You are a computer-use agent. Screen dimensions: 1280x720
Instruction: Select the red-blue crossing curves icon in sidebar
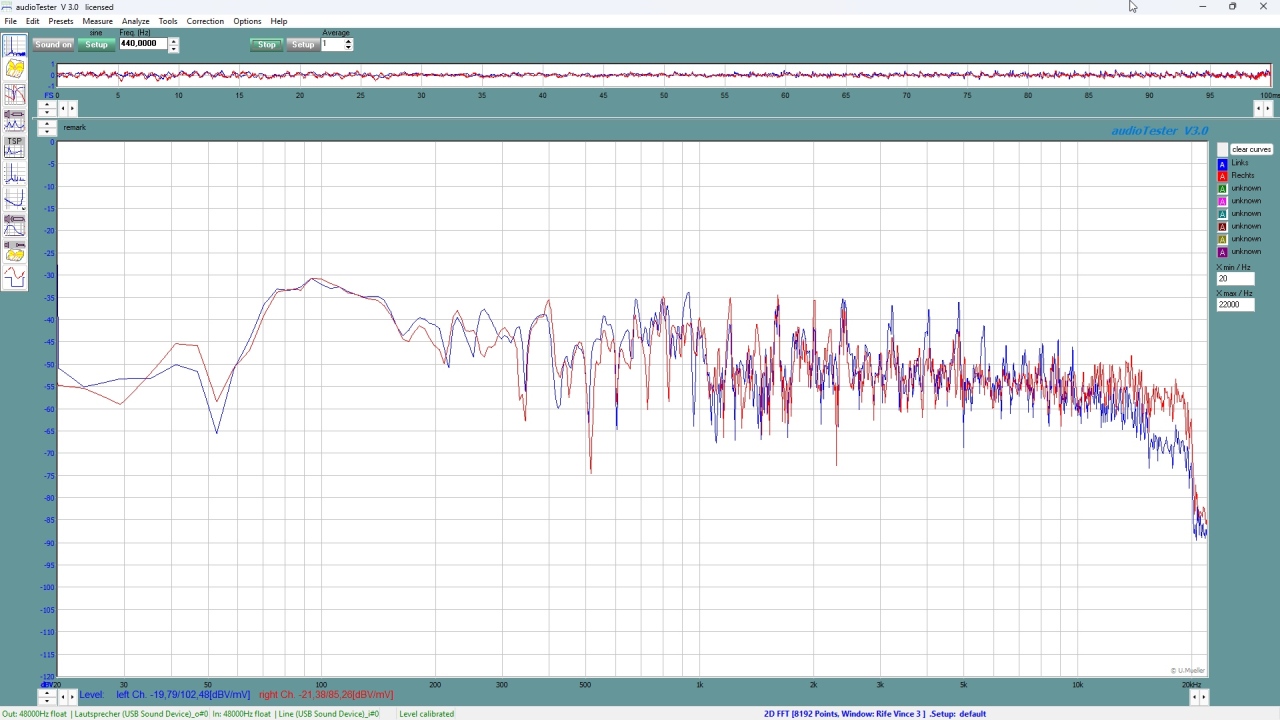pyautogui.click(x=15, y=94)
